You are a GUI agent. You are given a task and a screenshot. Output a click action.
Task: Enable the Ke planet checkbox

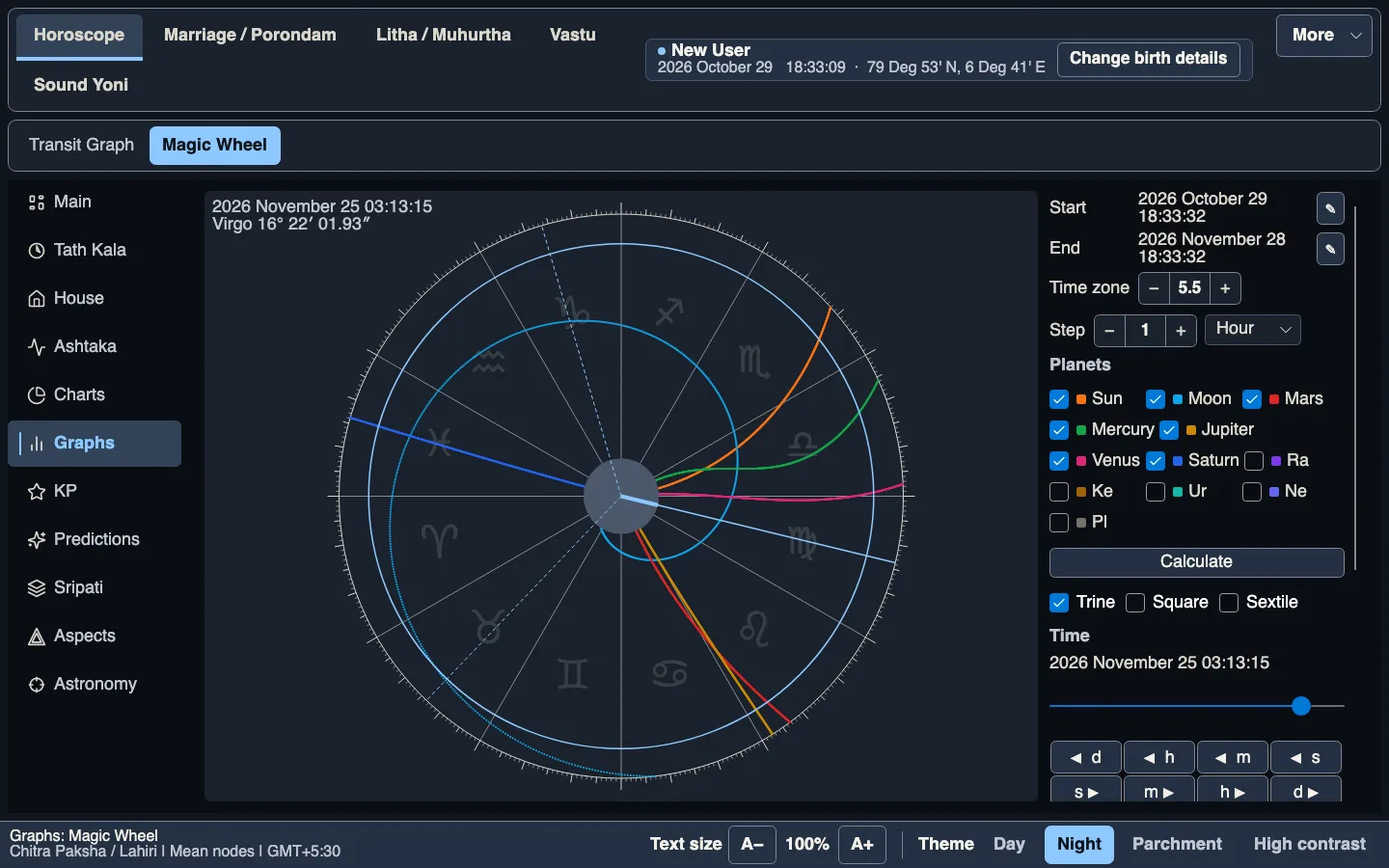point(1059,492)
